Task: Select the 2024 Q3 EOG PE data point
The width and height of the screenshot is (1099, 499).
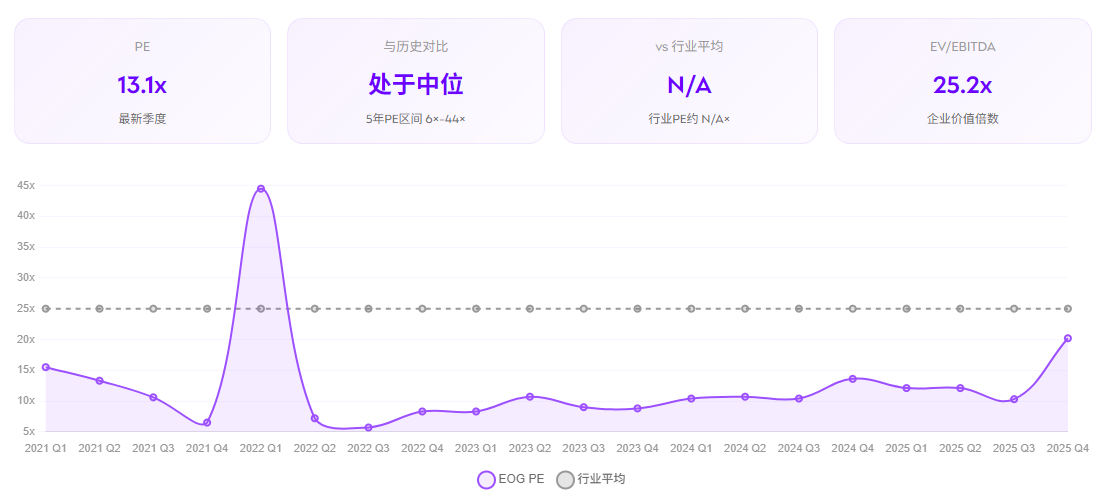Action: (x=798, y=398)
